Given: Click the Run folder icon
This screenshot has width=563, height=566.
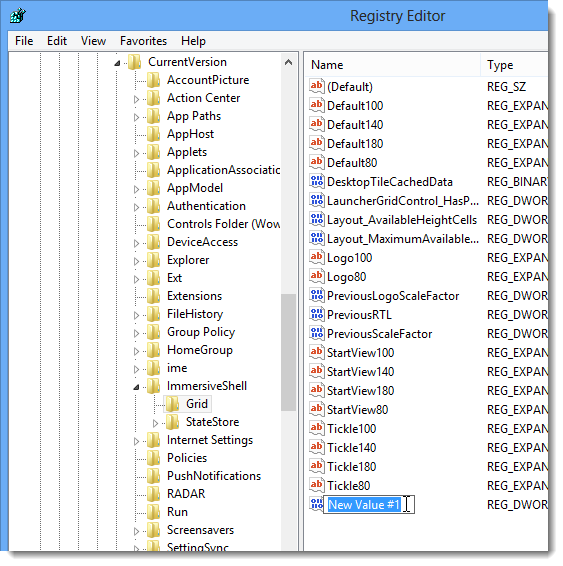Looking at the screenshot, I should click(153, 511).
